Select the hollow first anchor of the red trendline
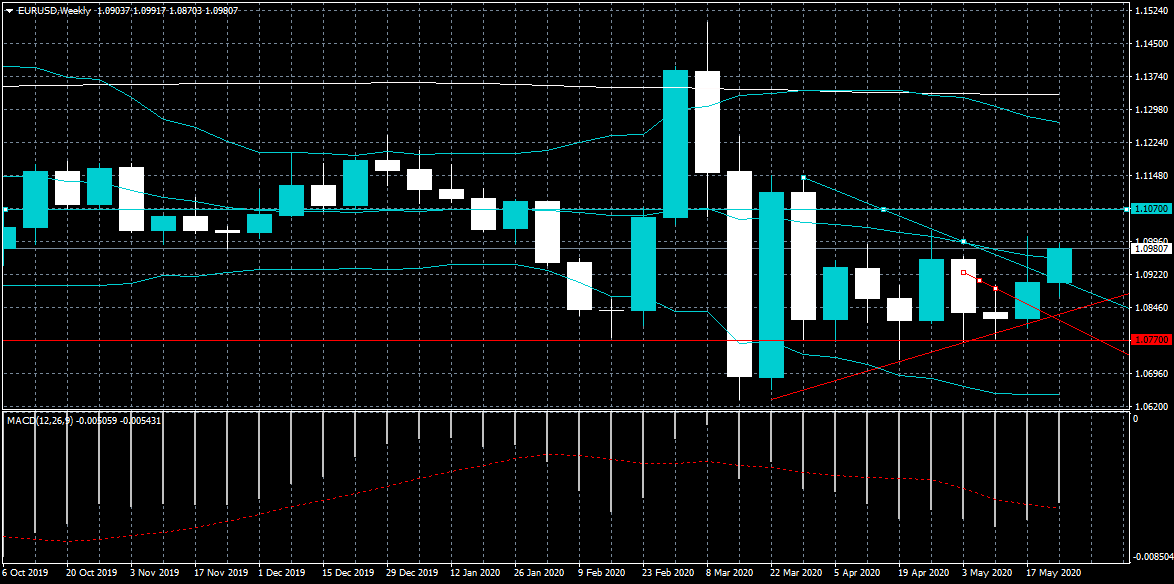 point(964,273)
